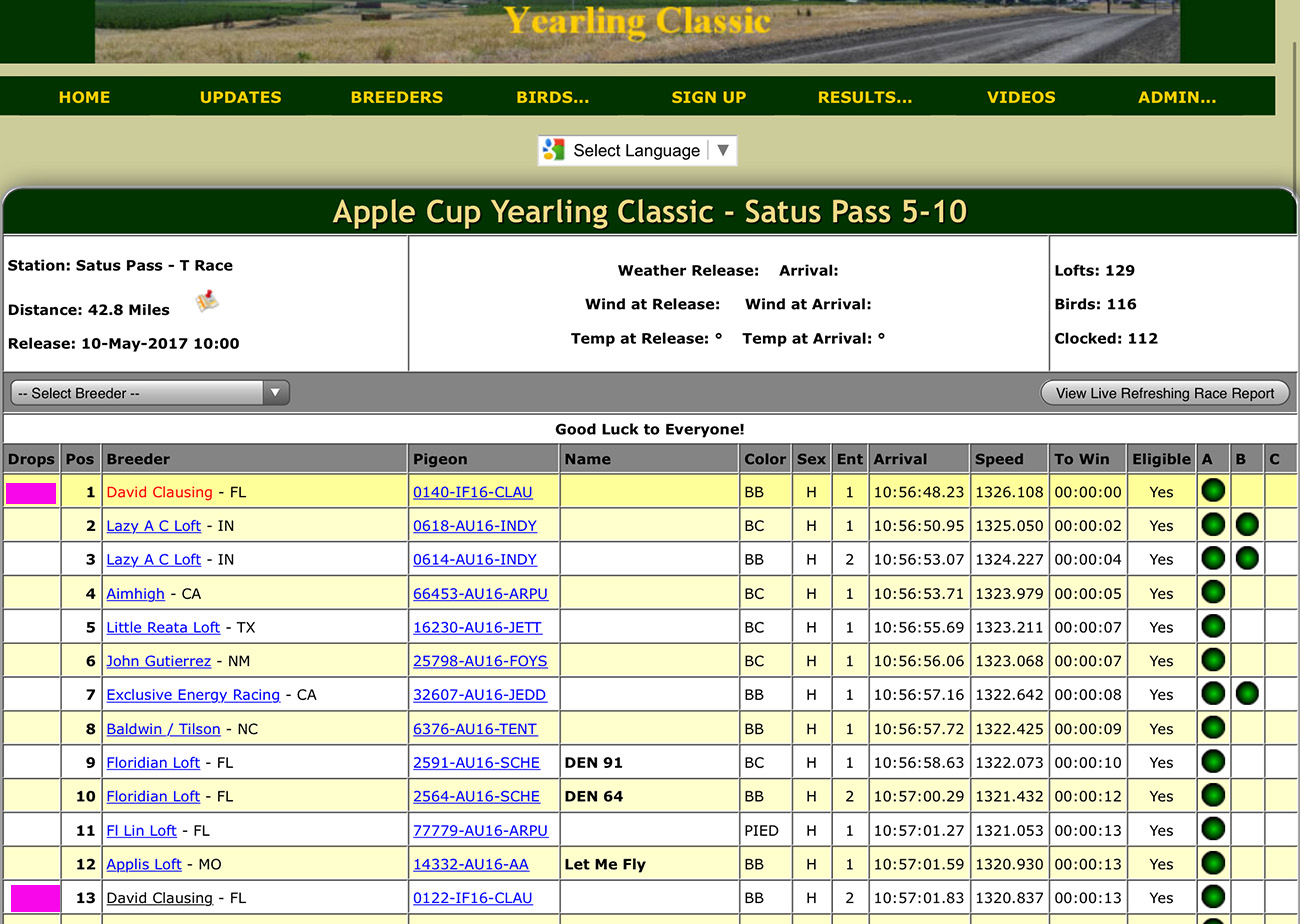Click magenta drop swatch in position 1 row
Screen dimensions: 1300x924
(x=31, y=492)
